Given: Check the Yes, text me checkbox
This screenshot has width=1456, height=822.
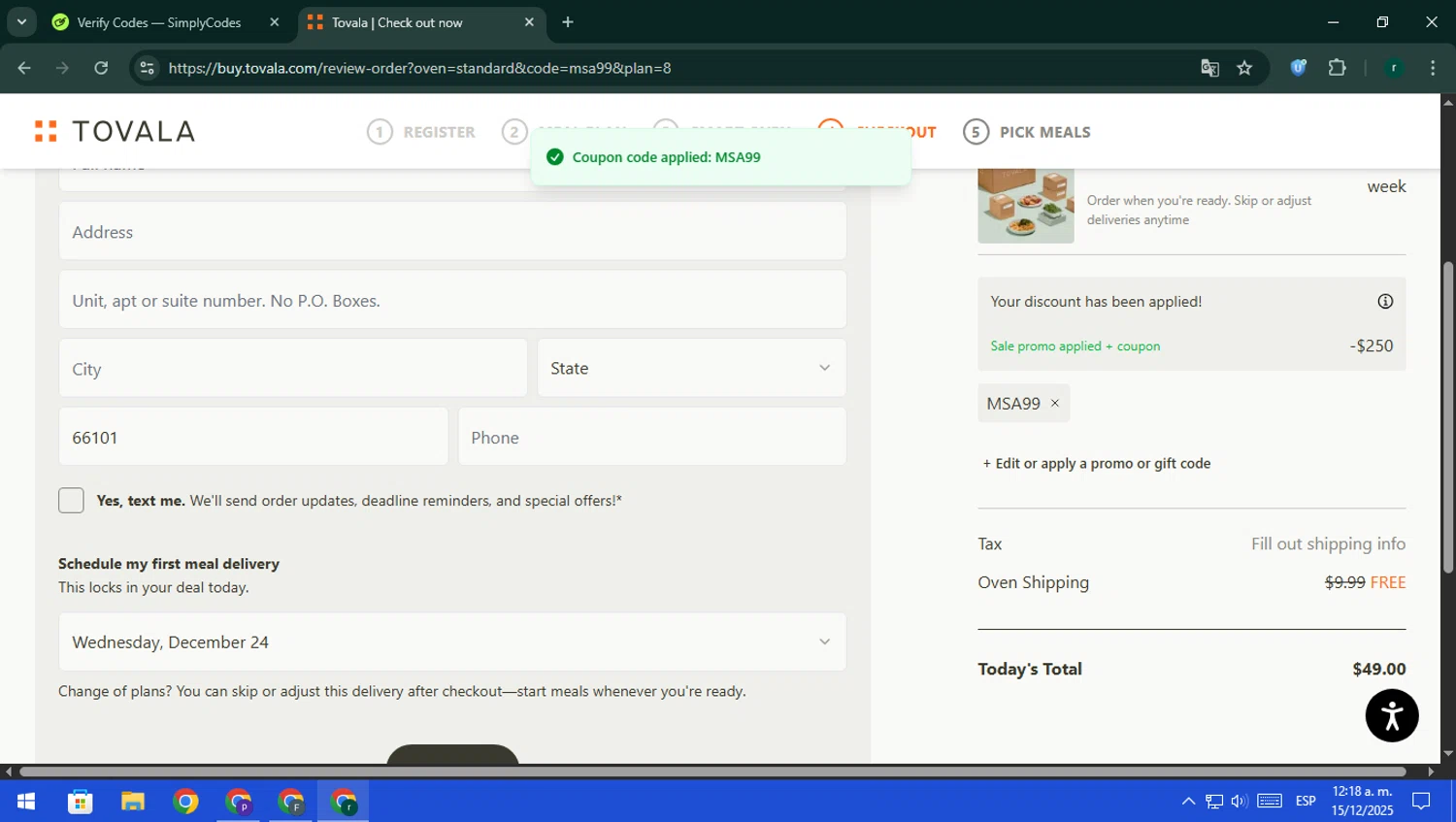Looking at the screenshot, I should pos(71,501).
